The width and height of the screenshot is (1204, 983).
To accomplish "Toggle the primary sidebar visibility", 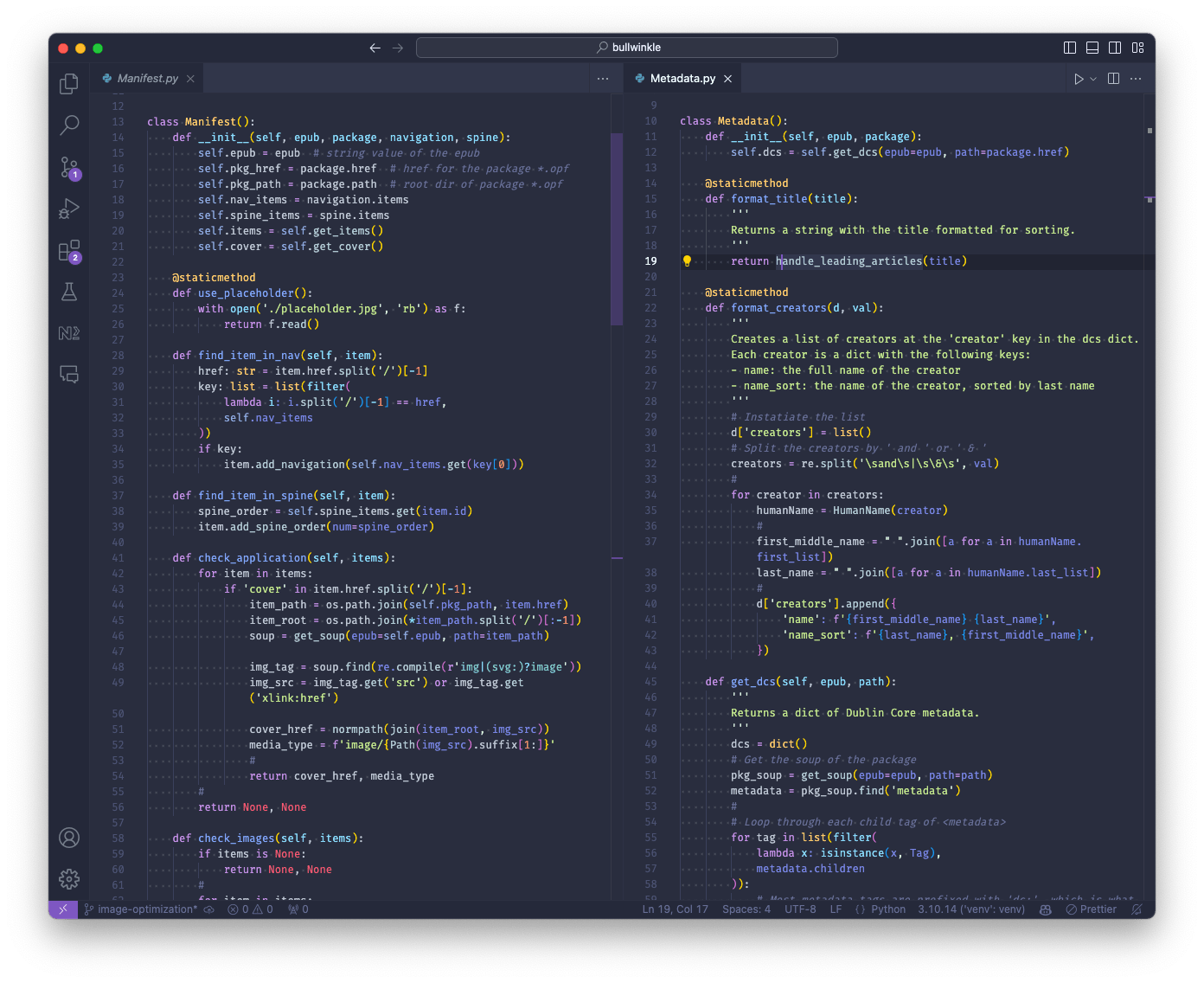I will [x=1070, y=48].
